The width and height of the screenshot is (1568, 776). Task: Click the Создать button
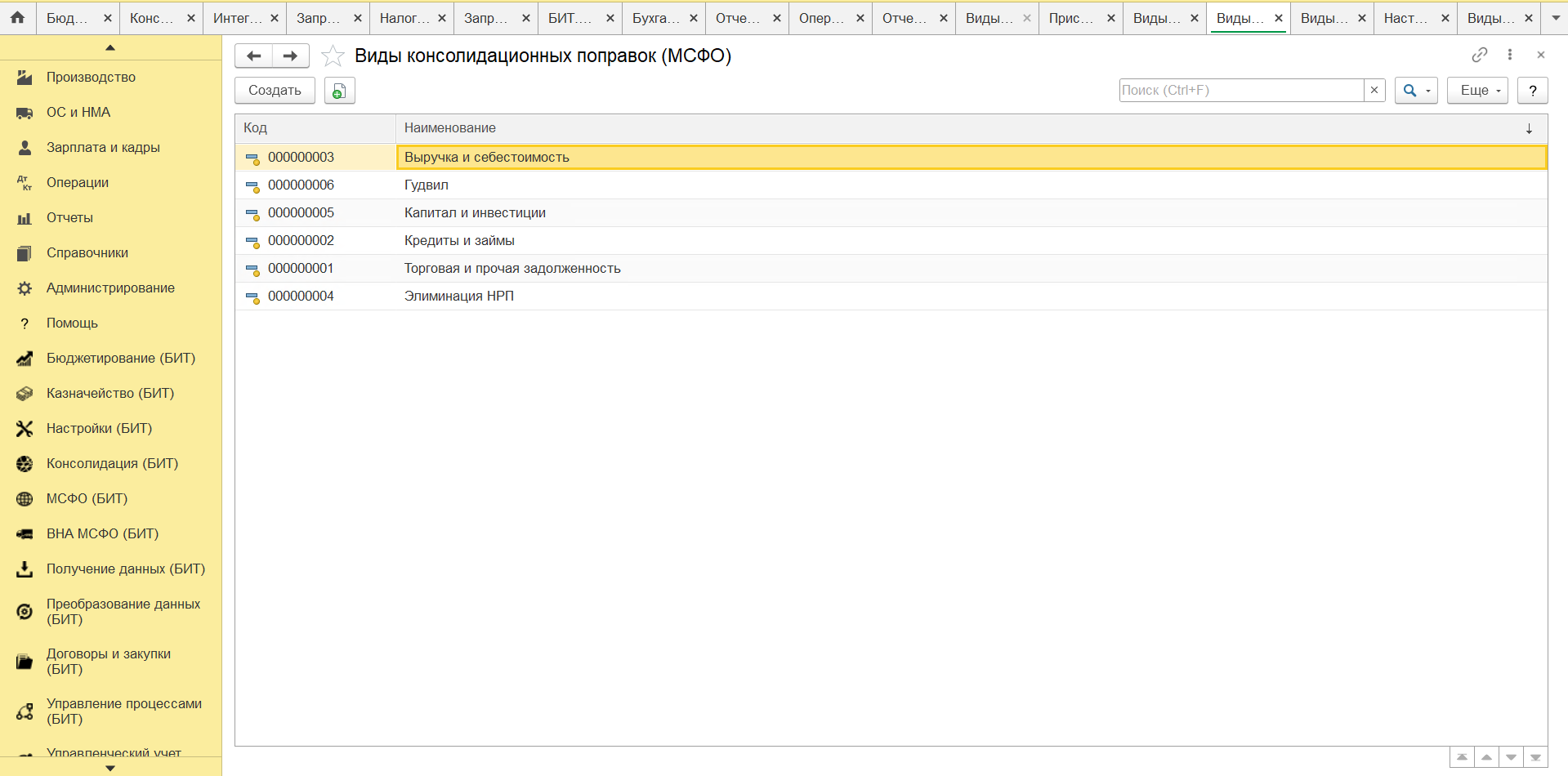(x=275, y=91)
